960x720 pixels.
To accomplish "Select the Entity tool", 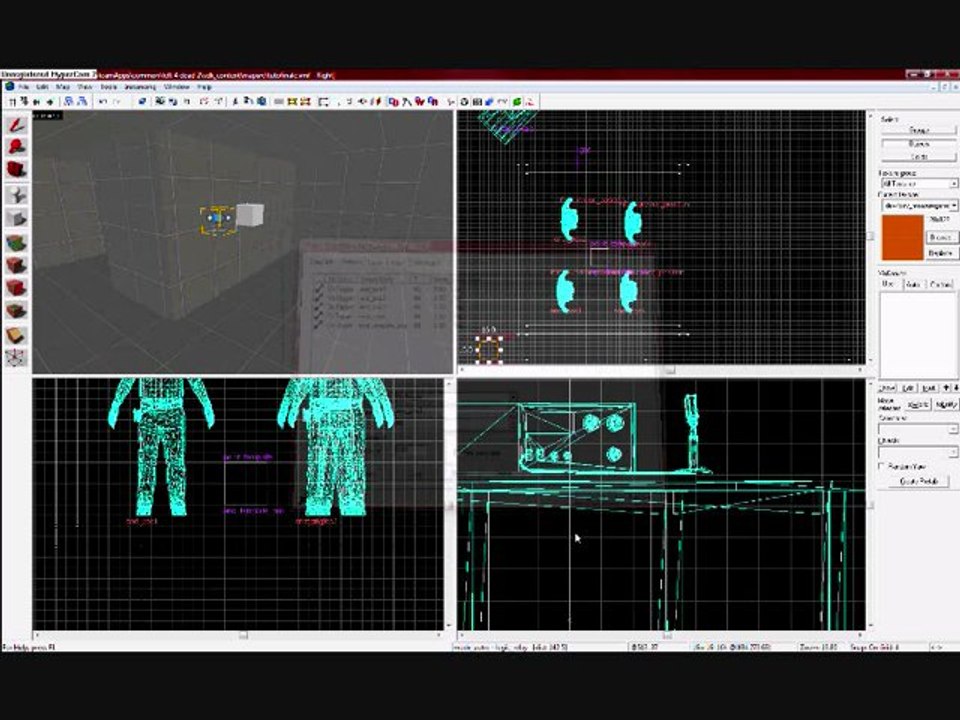I will (x=17, y=195).
